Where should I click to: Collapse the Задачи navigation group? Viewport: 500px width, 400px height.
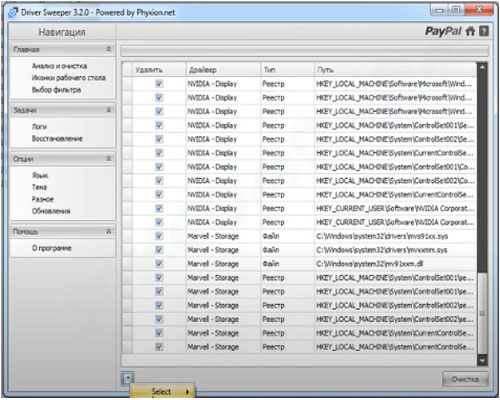click(x=109, y=110)
